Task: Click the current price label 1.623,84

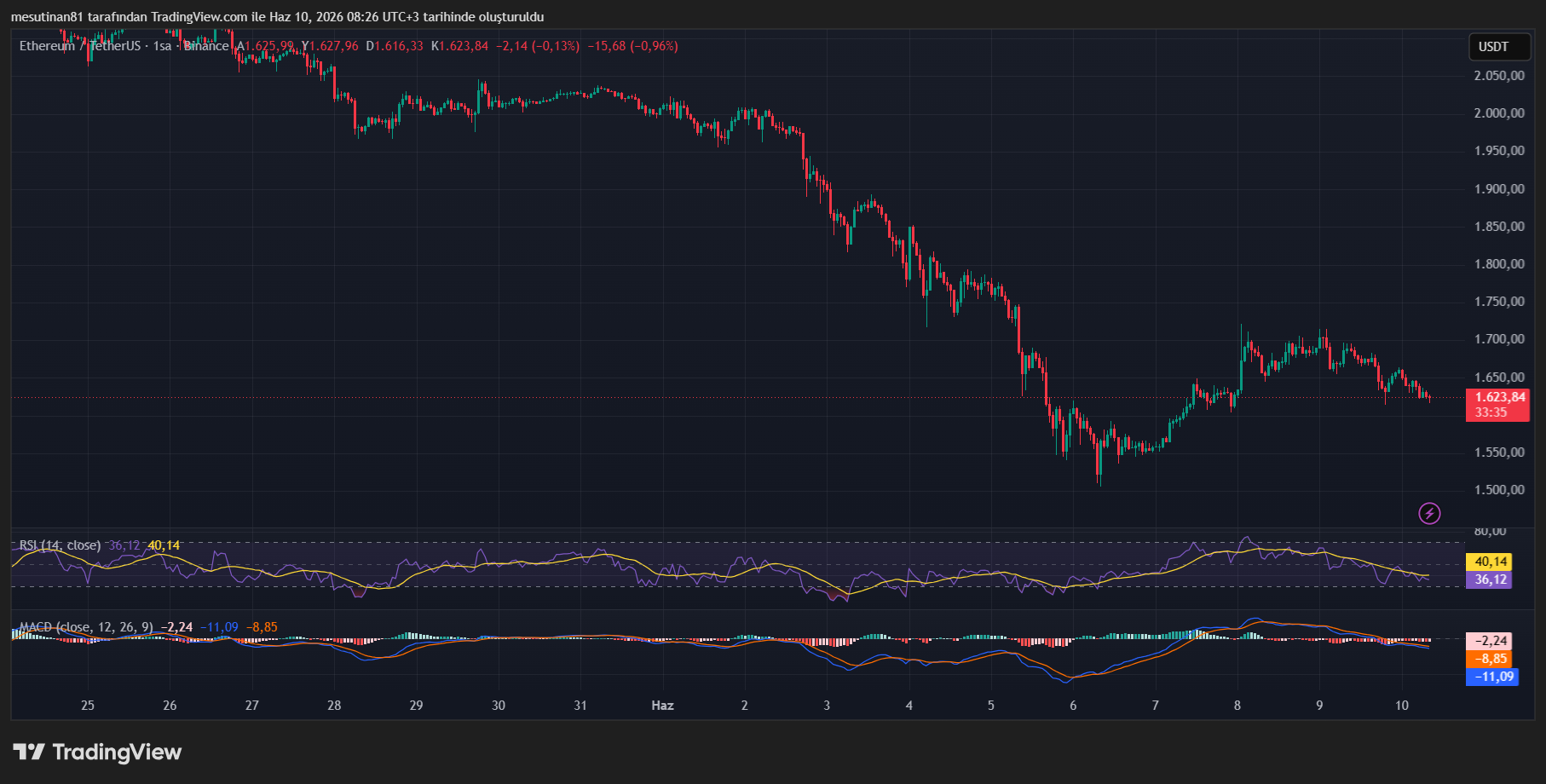Action: (1500, 397)
